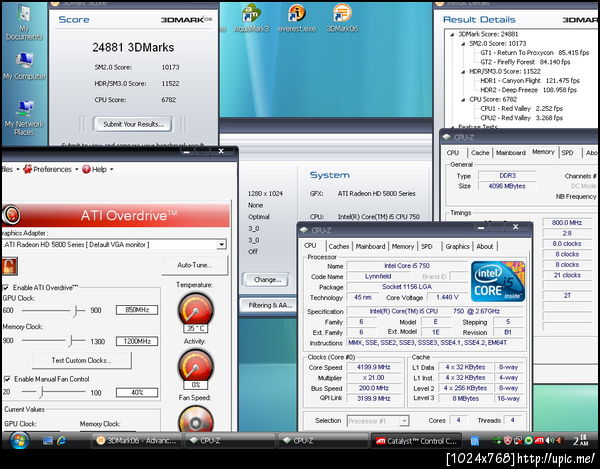Viewport: 600px width, 469px height.
Task: Open the Help menu in Catalyst
Action: tap(98, 169)
